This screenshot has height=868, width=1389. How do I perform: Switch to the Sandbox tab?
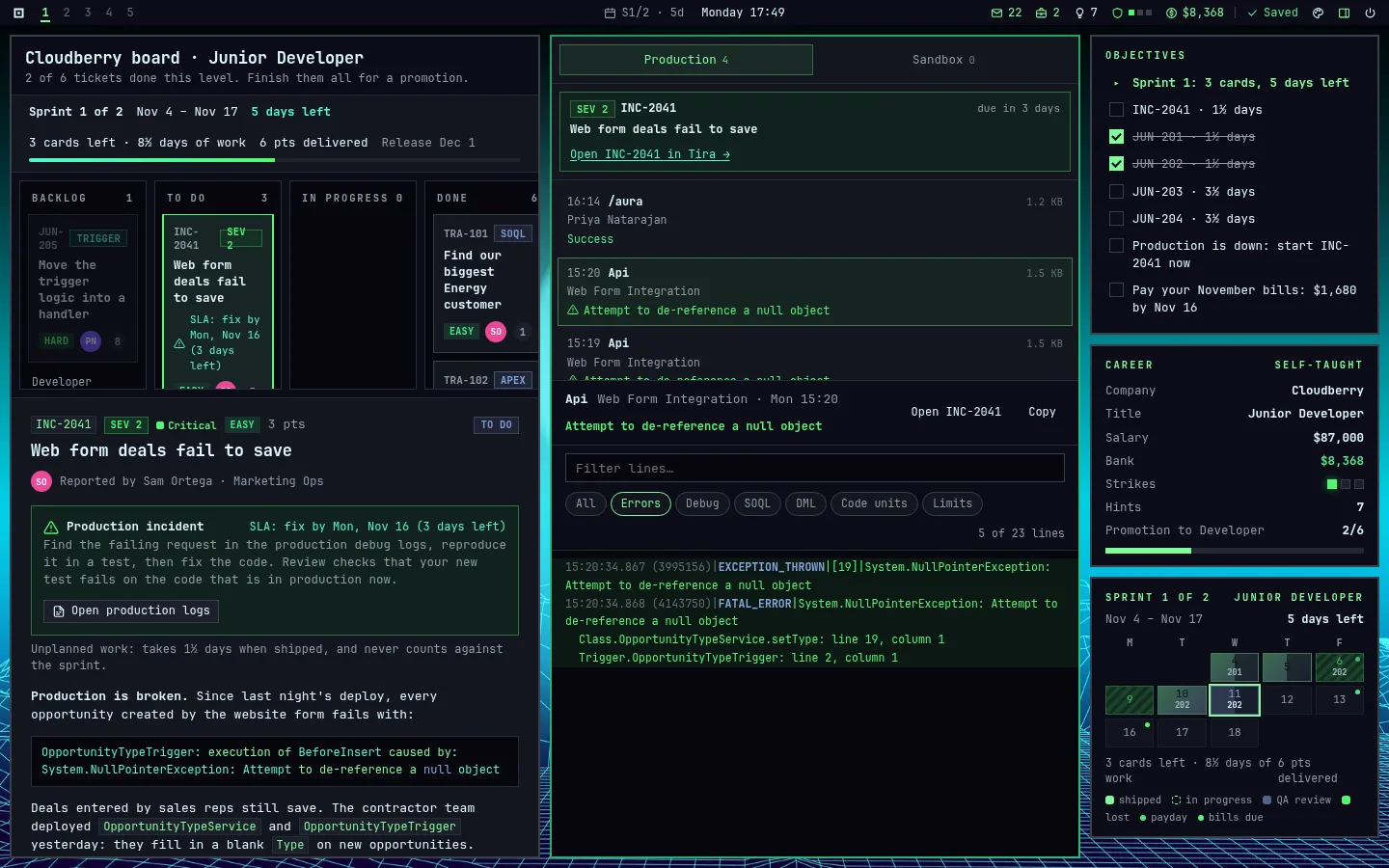point(943,60)
